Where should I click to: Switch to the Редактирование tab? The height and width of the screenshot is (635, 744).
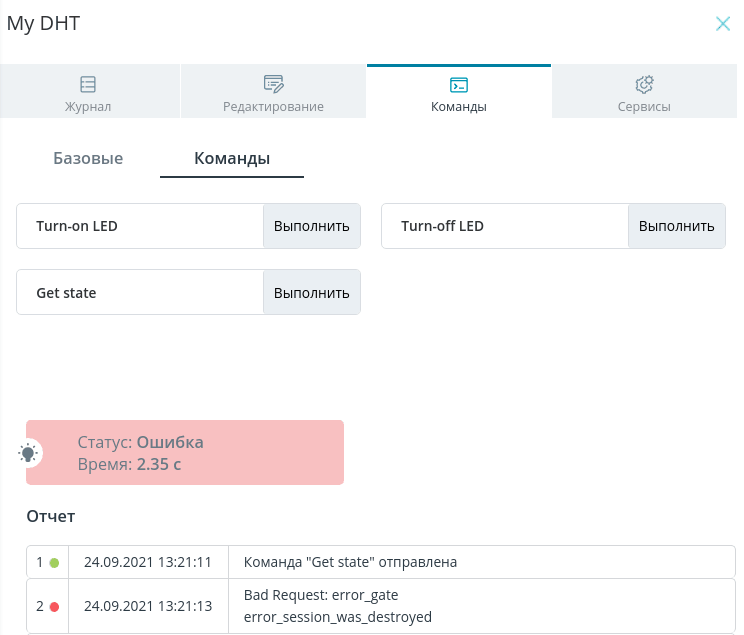[273, 91]
